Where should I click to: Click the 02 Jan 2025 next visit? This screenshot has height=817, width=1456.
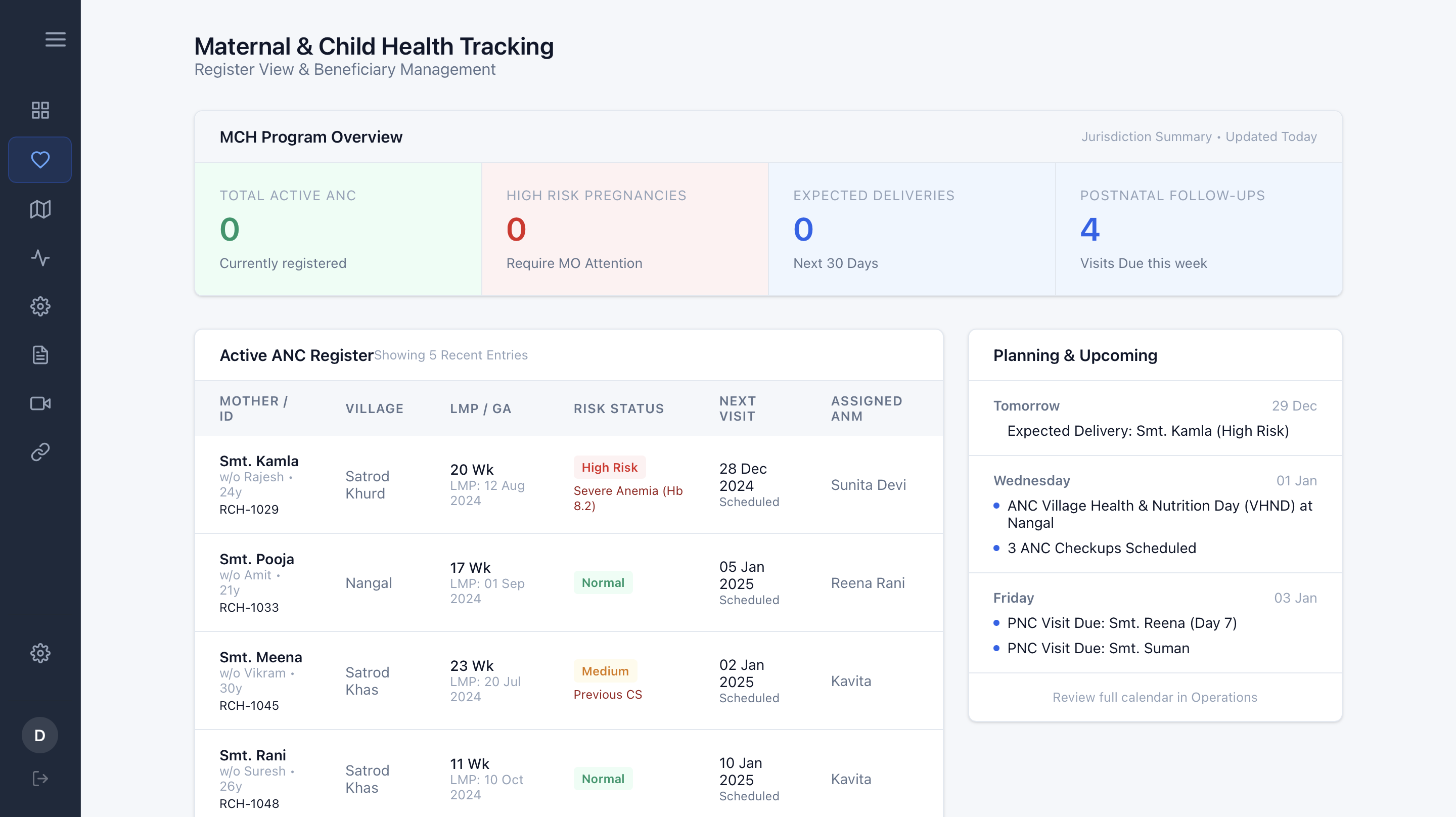pos(742,673)
